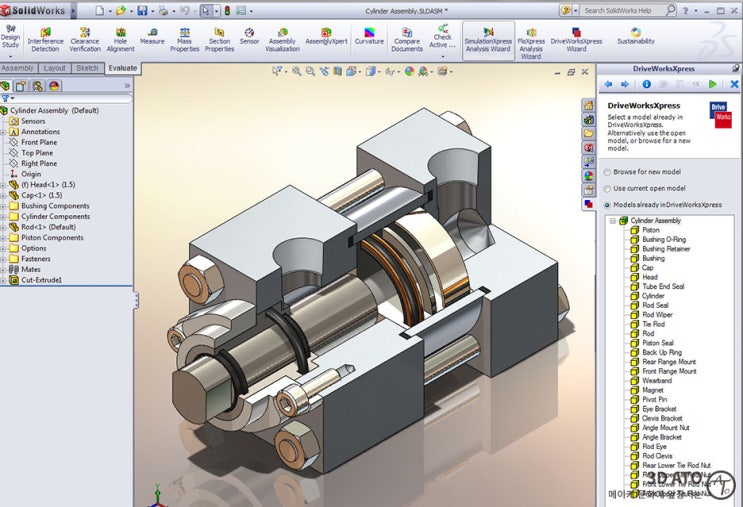Open Clearance Verification tool
The height and width of the screenshot is (507, 743).
85,39
